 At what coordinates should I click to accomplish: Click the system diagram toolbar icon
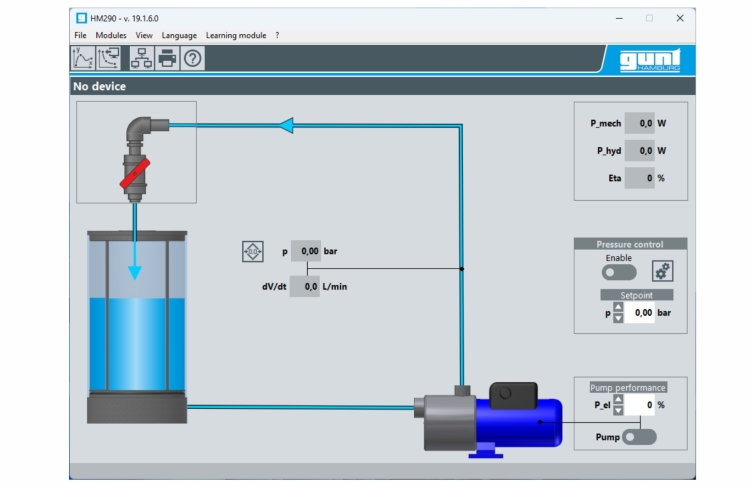142,58
